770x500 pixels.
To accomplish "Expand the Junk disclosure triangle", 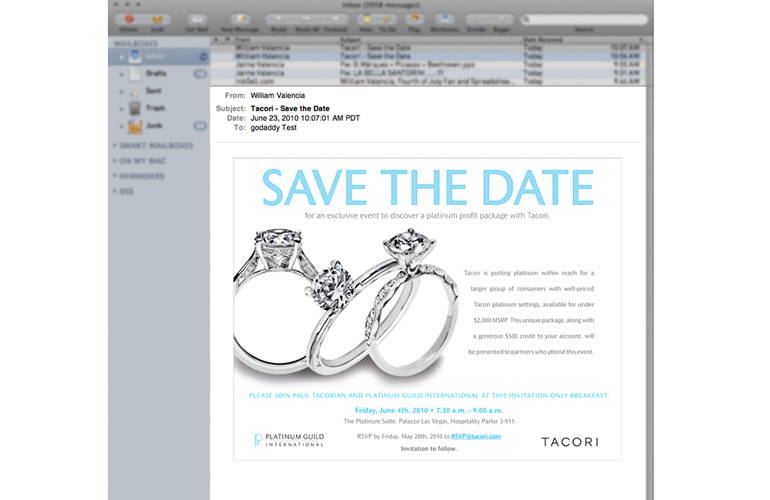I will pos(121,126).
